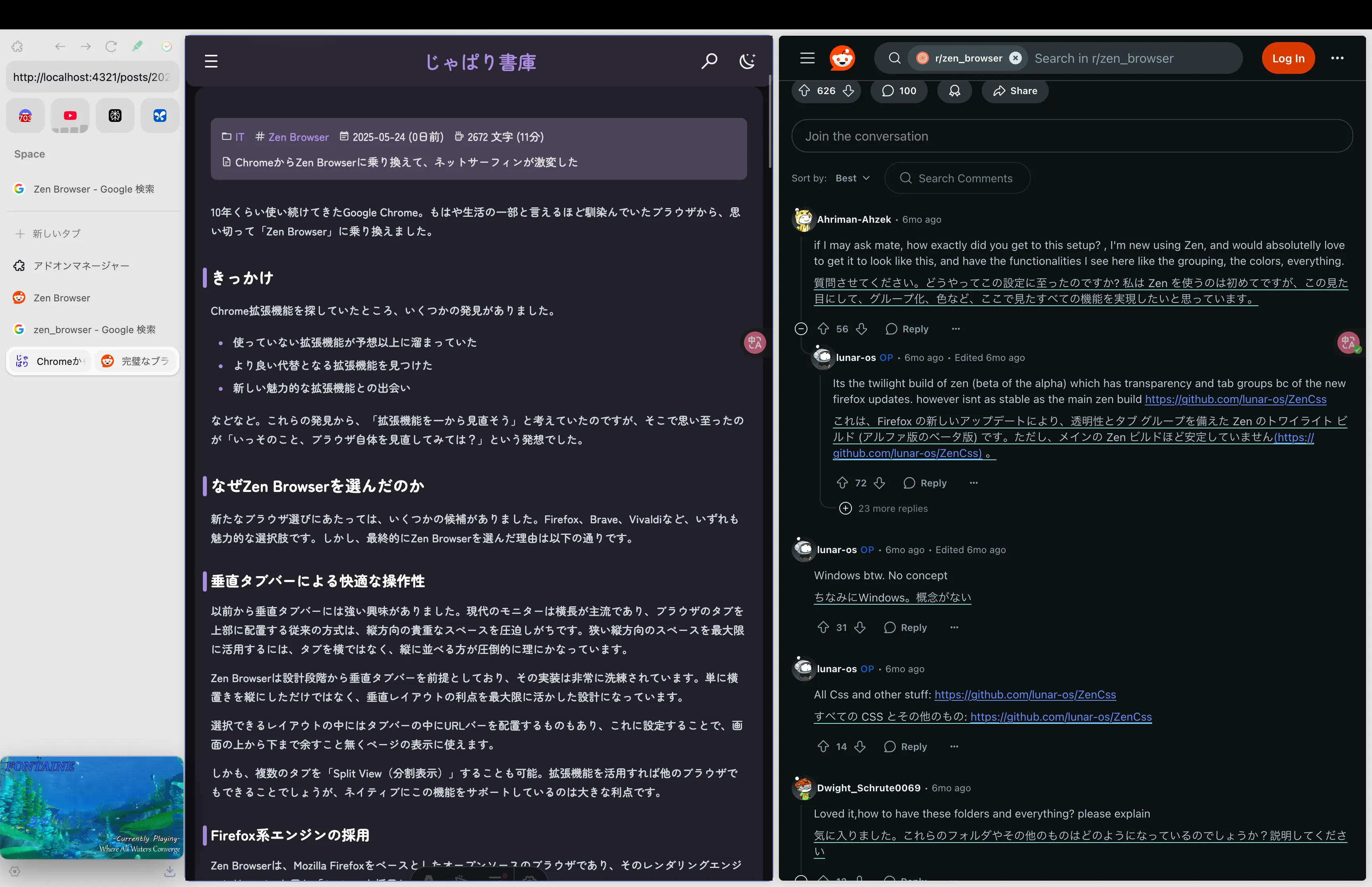
Task: Reply to the 'Windows btw' comment
Action: pos(905,627)
